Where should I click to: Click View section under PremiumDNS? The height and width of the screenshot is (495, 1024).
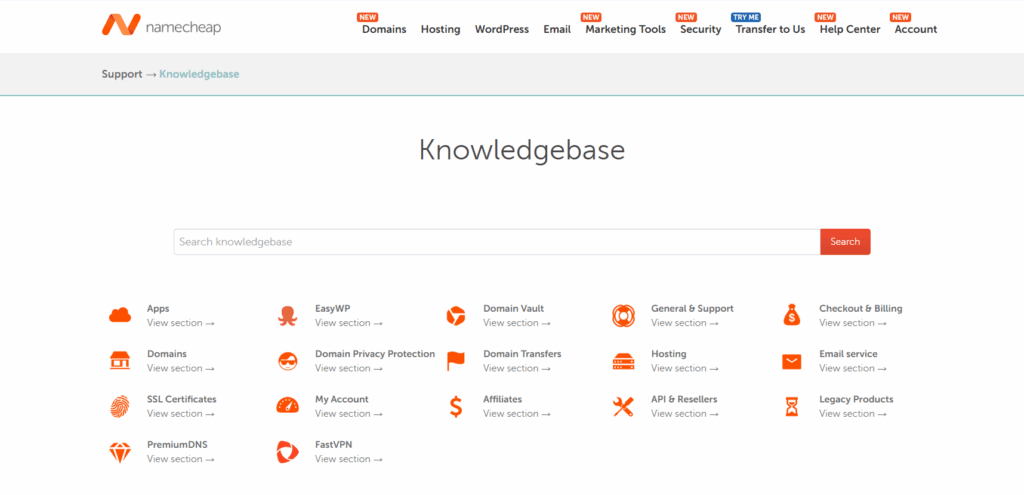coord(181,459)
